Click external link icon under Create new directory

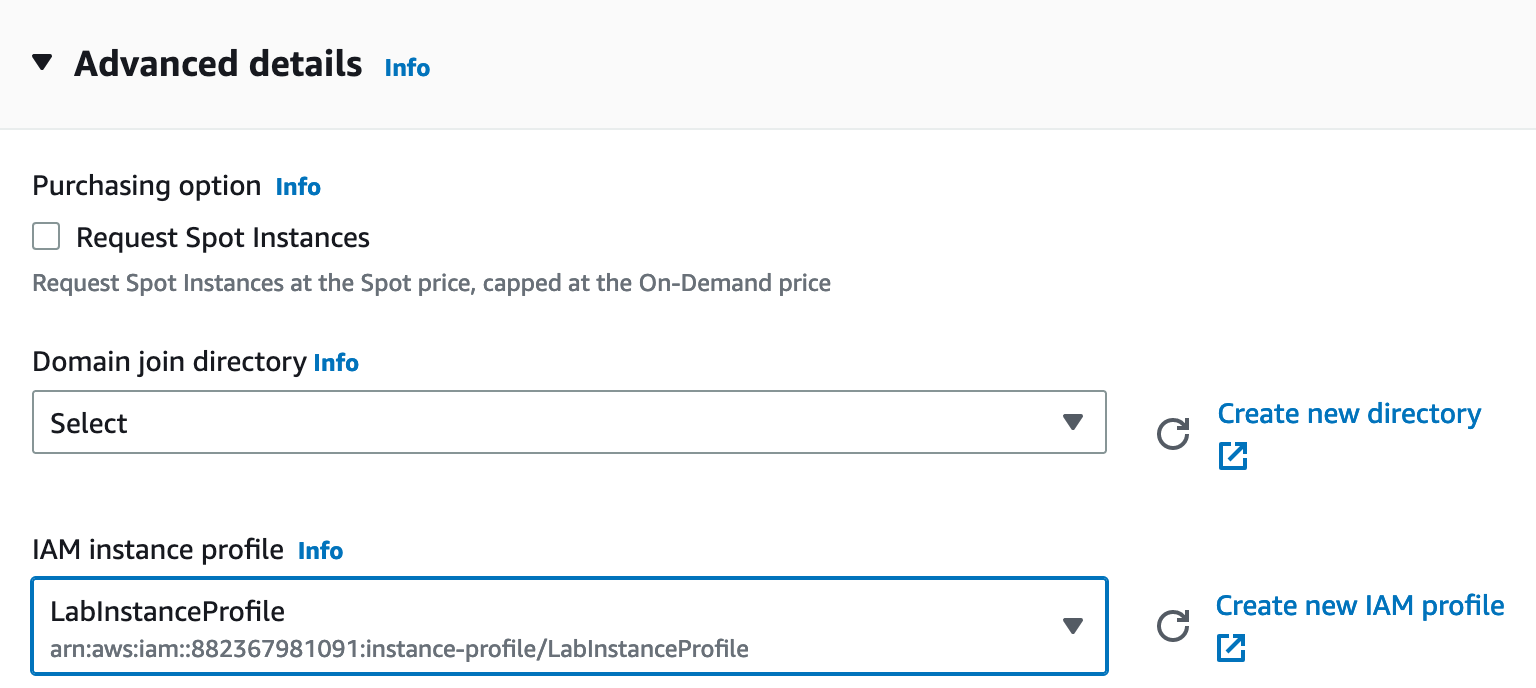[1233, 456]
